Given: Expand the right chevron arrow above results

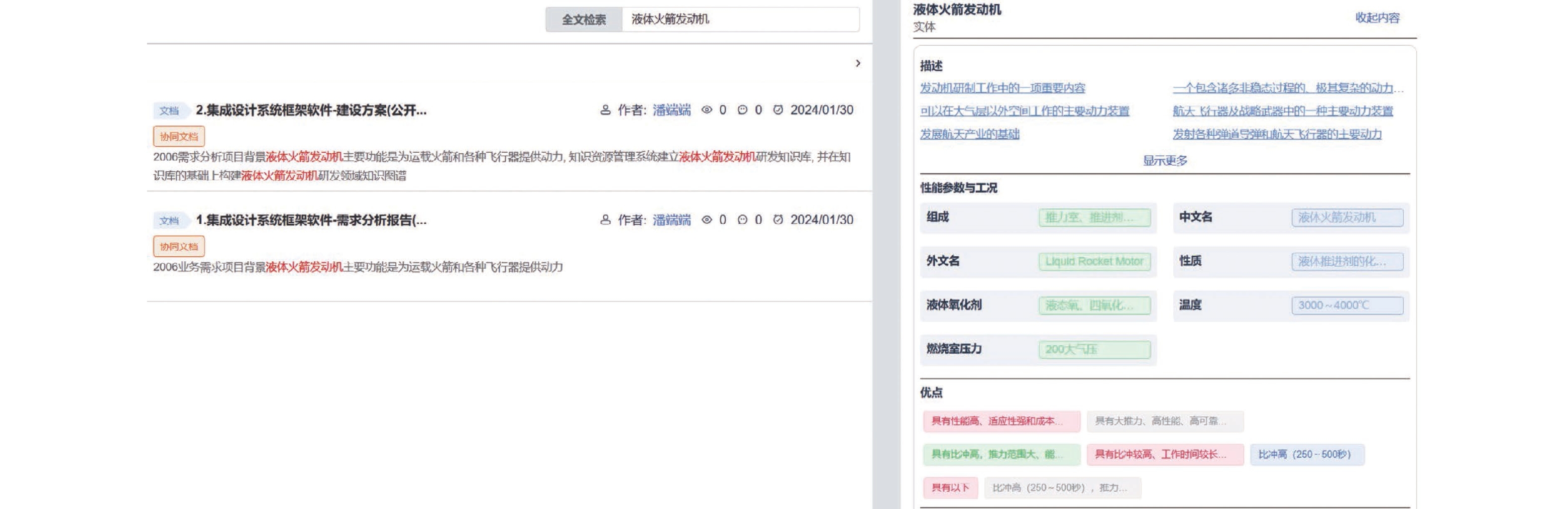Looking at the screenshot, I should tap(858, 63).
